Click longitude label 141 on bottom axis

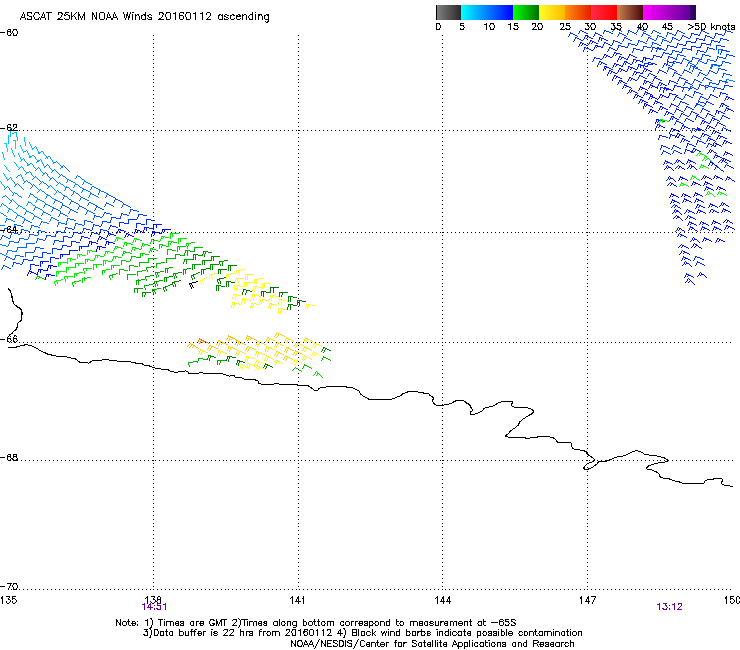[x=297, y=600]
